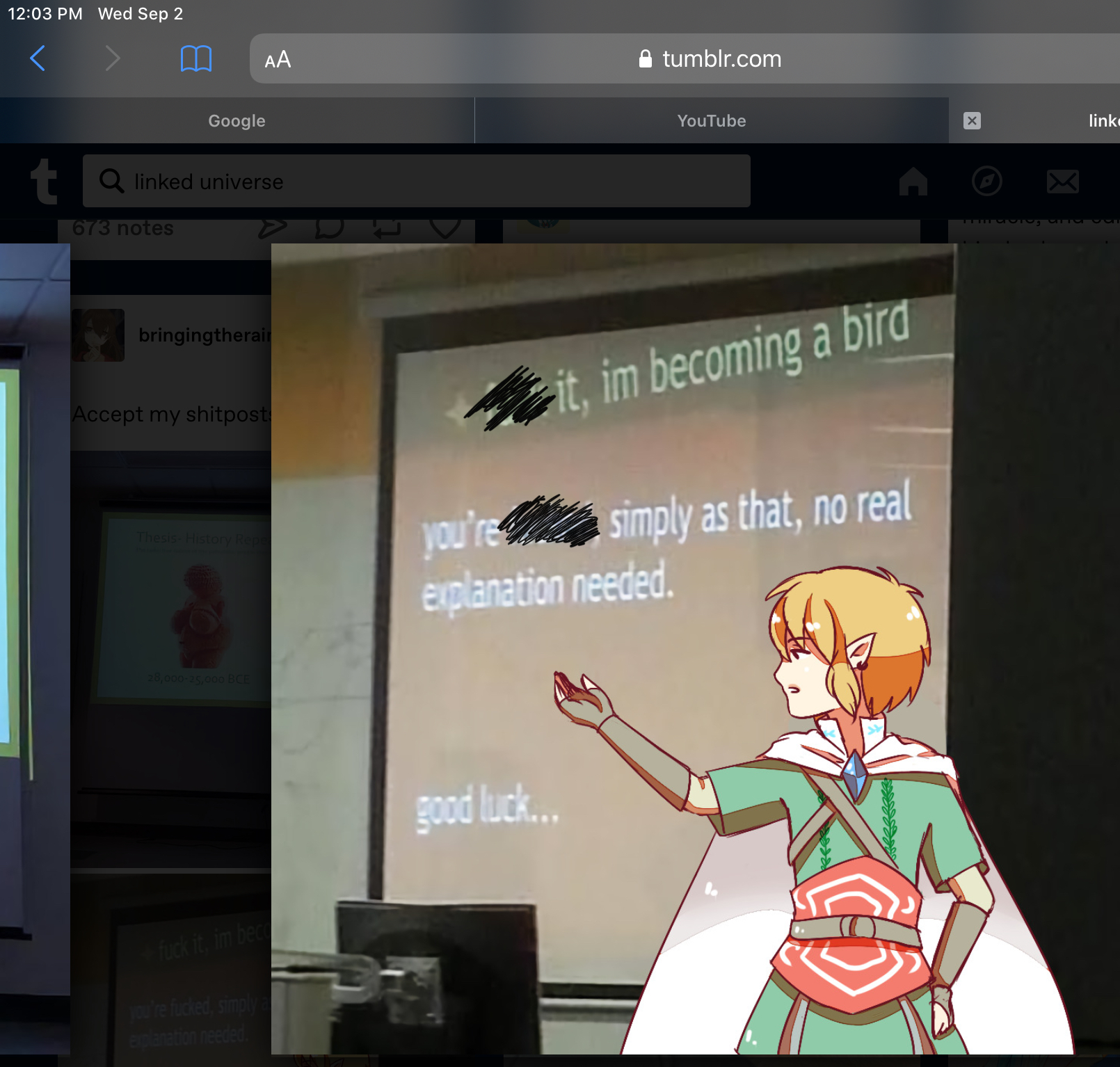Click the 'linked universe' search field
The height and width of the screenshot is (1067, 1120).
tap(431, 182)
